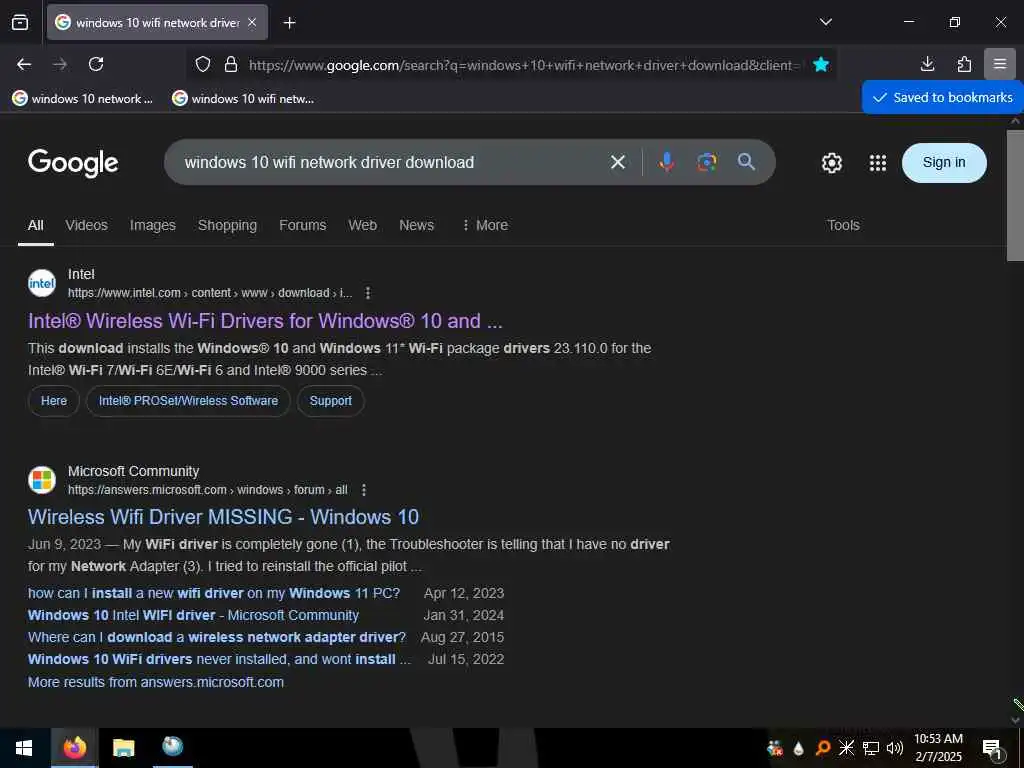The height and width of the screenshot is (768, 1024).
Task: Open 'download a wireless network adapter driver' link
Action: point(217,637)
